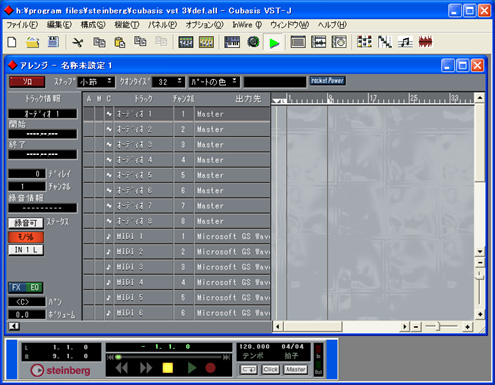Viewport: 495px width, 385px height.
Task: Click the horizontal zoom slider handle
Action: click(x=439, y=327)
